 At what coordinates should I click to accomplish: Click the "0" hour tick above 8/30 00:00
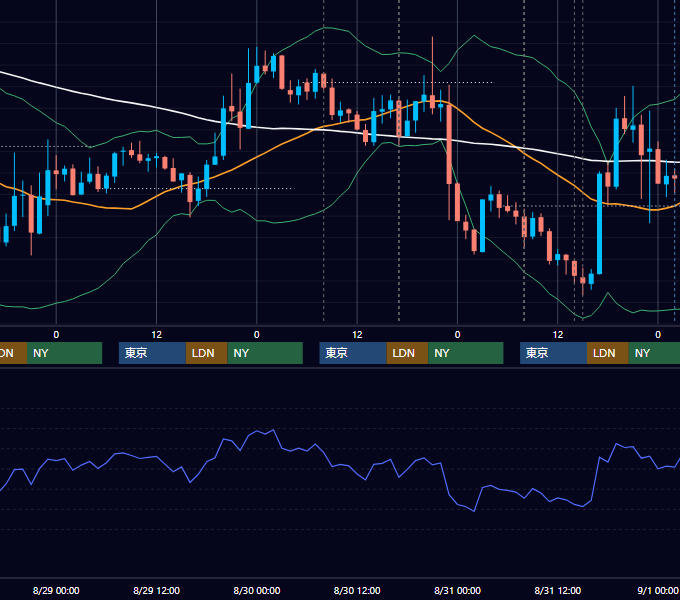click(x=257, y=335)
